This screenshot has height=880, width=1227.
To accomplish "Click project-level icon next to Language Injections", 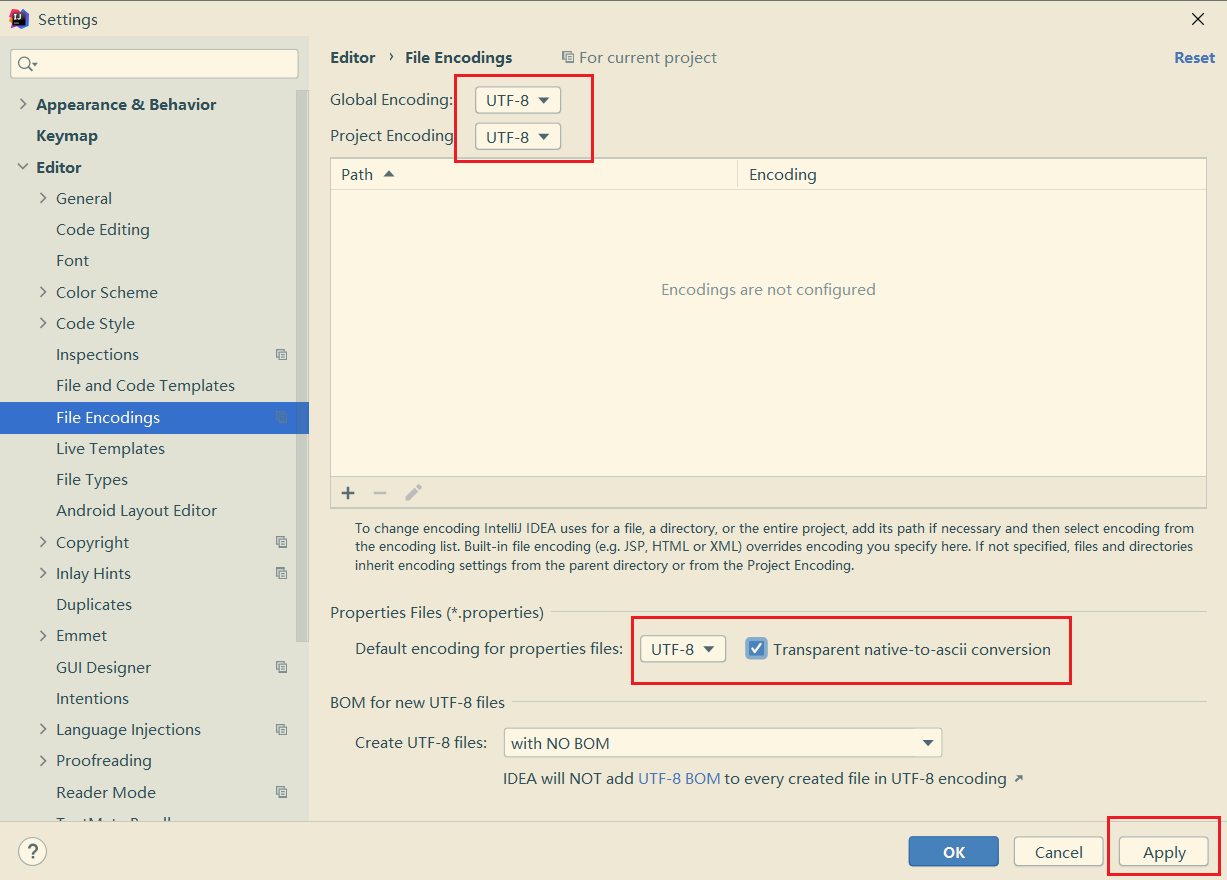I will (281, 730).
